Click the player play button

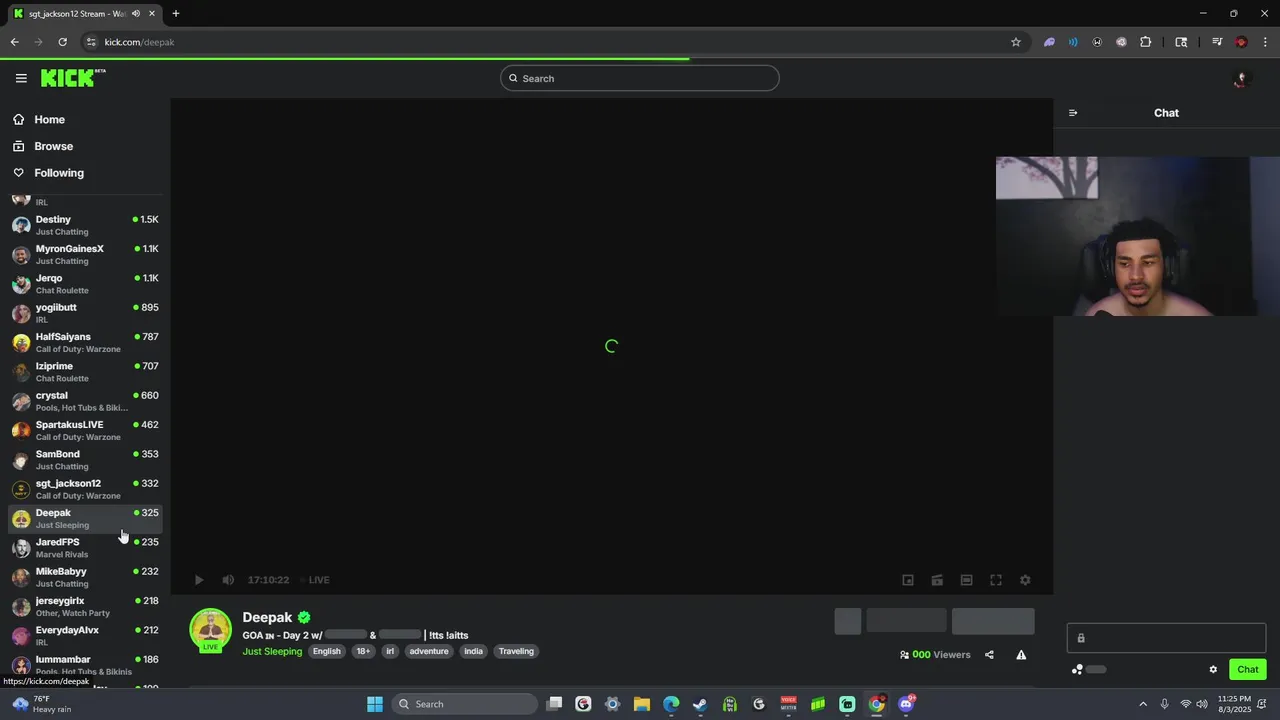coord(199,580)
